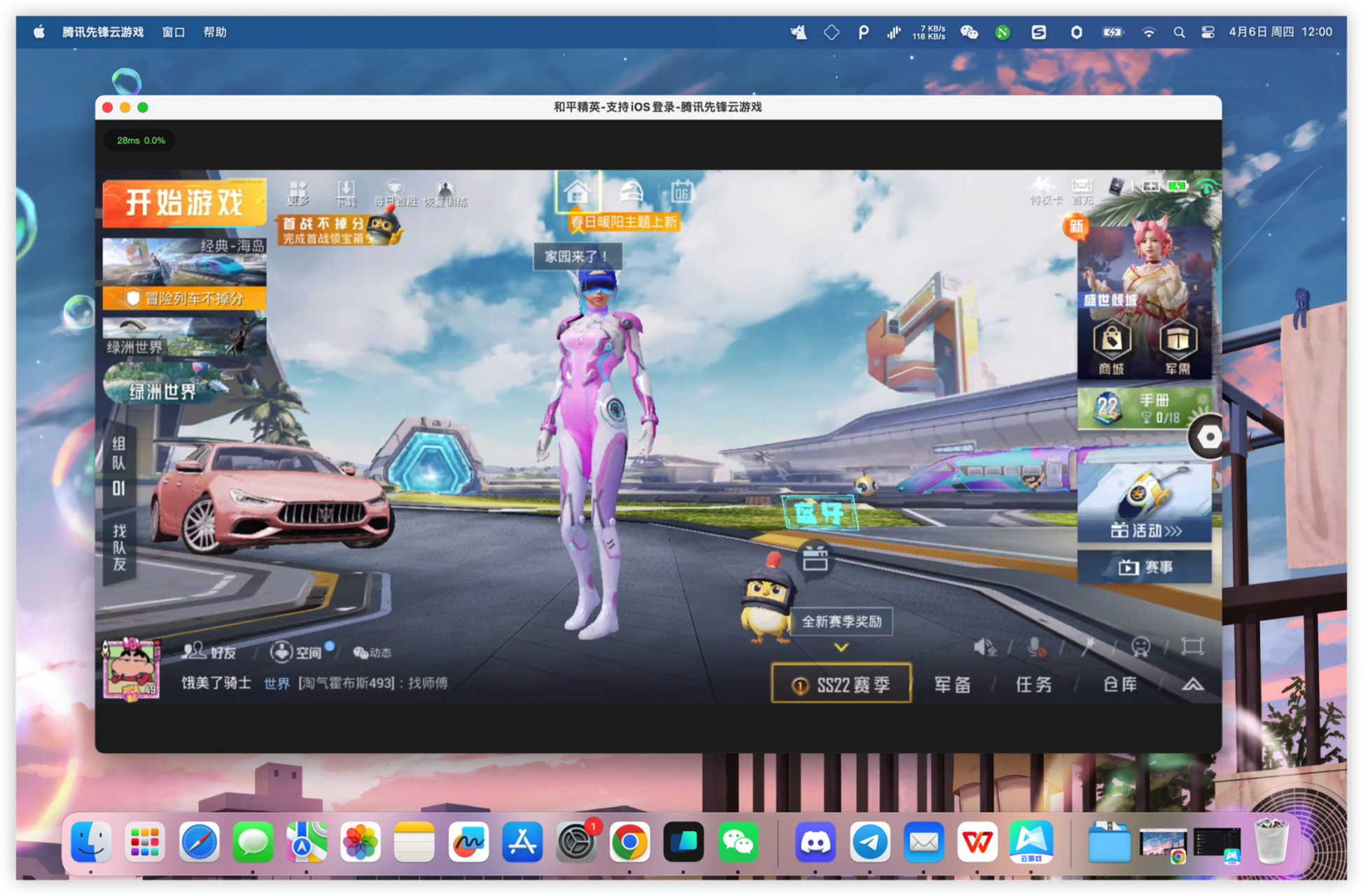Open the 商城 shop icon
Image resolution: width=1363 pixels, height=896 pixels.
pyautogui.click(x=1112, y=348)
